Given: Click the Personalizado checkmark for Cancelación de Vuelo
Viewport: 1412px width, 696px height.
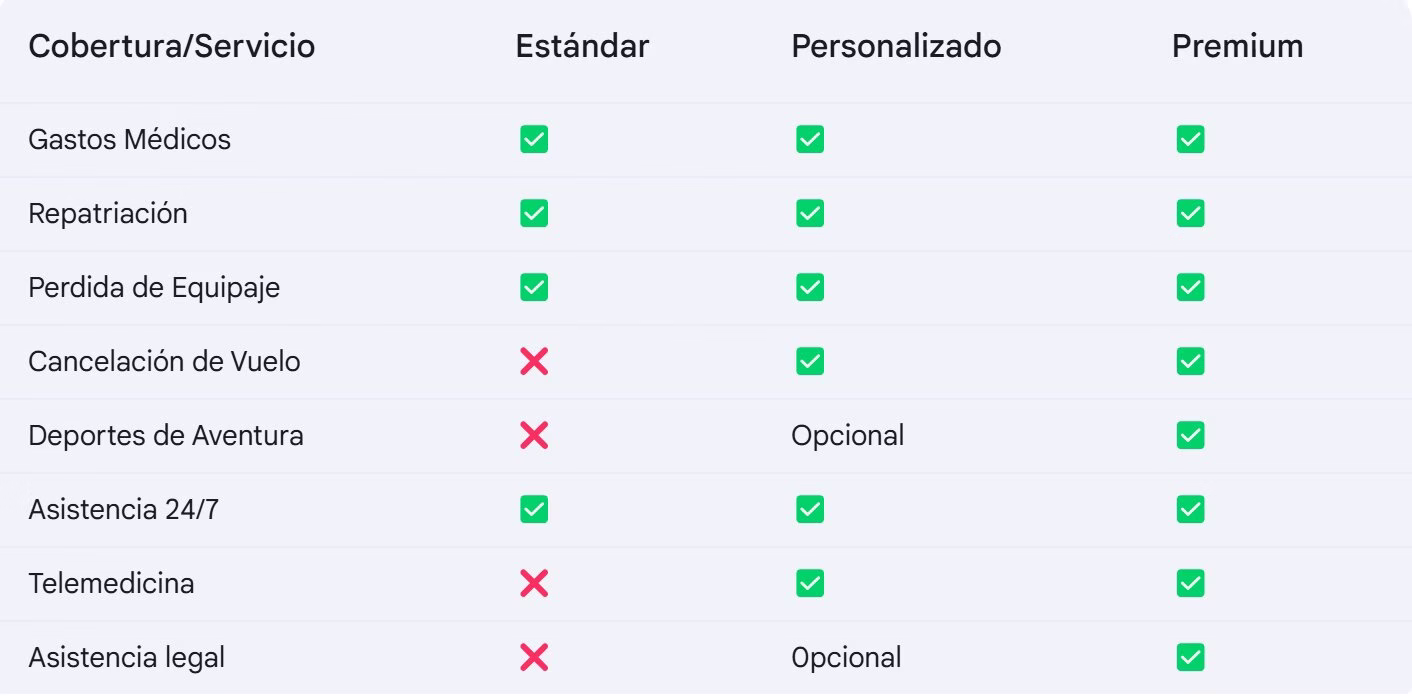Looking at the screenshot, I should pos(810,361).
